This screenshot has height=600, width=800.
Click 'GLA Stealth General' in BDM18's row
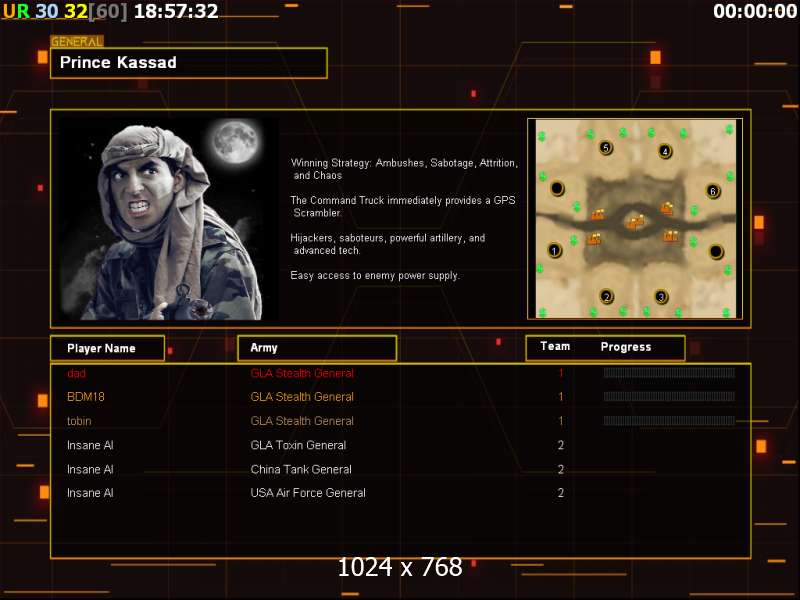pyautogui.click(x=302, y=397)
